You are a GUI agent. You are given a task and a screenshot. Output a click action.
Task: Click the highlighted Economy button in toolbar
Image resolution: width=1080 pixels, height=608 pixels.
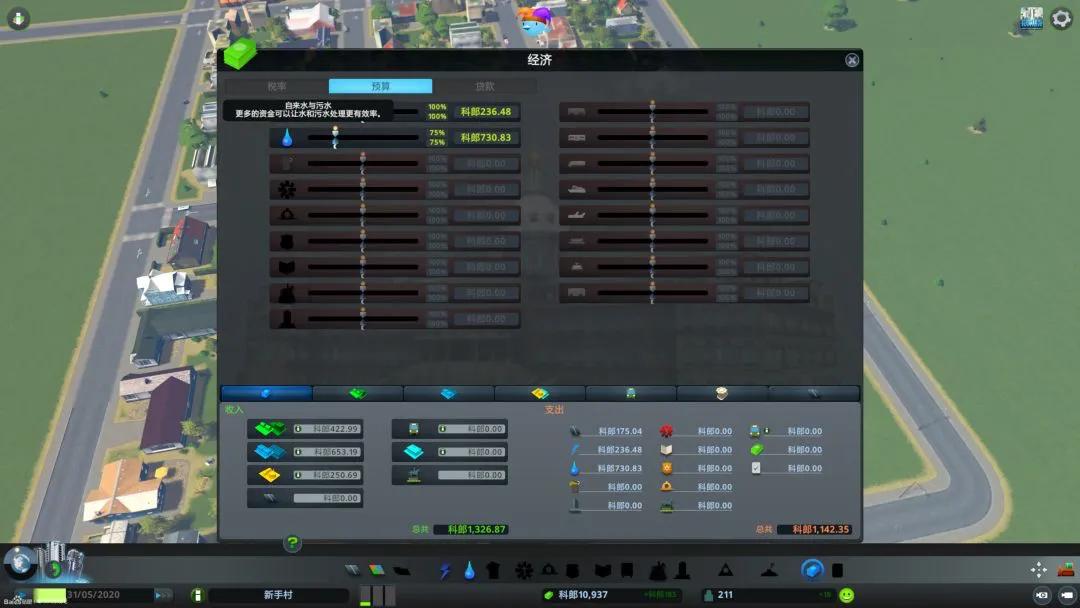pos(813,570)
